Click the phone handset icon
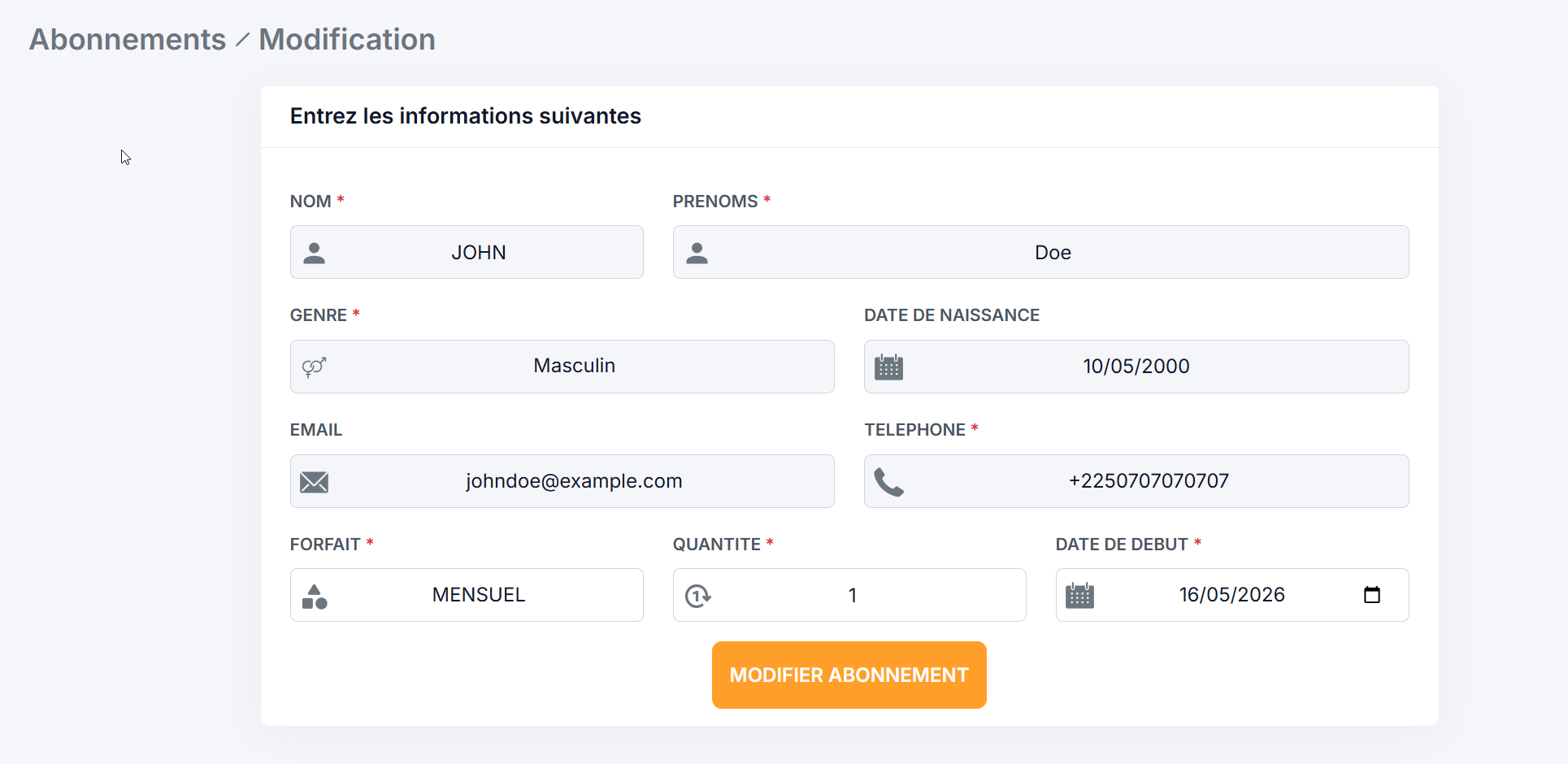 coord(888,482)
